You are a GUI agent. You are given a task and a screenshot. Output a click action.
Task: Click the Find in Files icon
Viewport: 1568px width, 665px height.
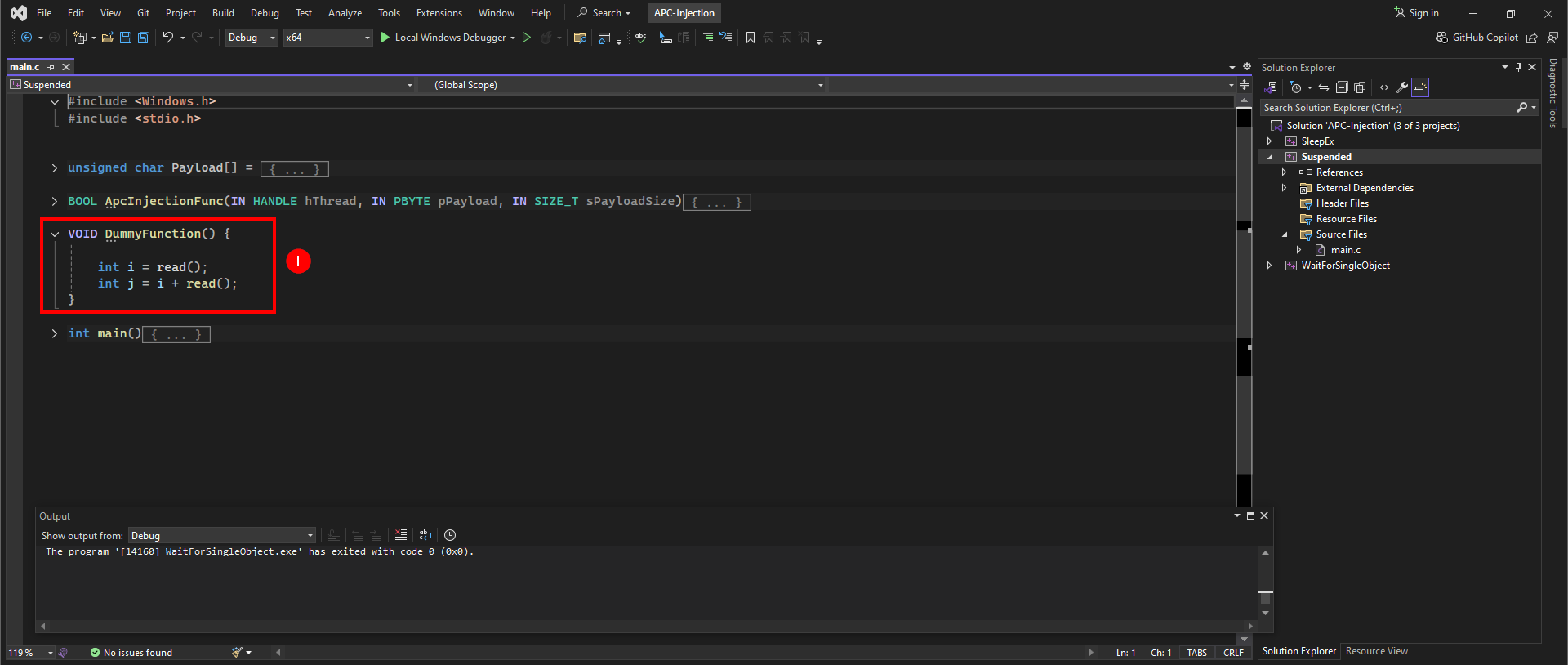(x=580, y=38)
